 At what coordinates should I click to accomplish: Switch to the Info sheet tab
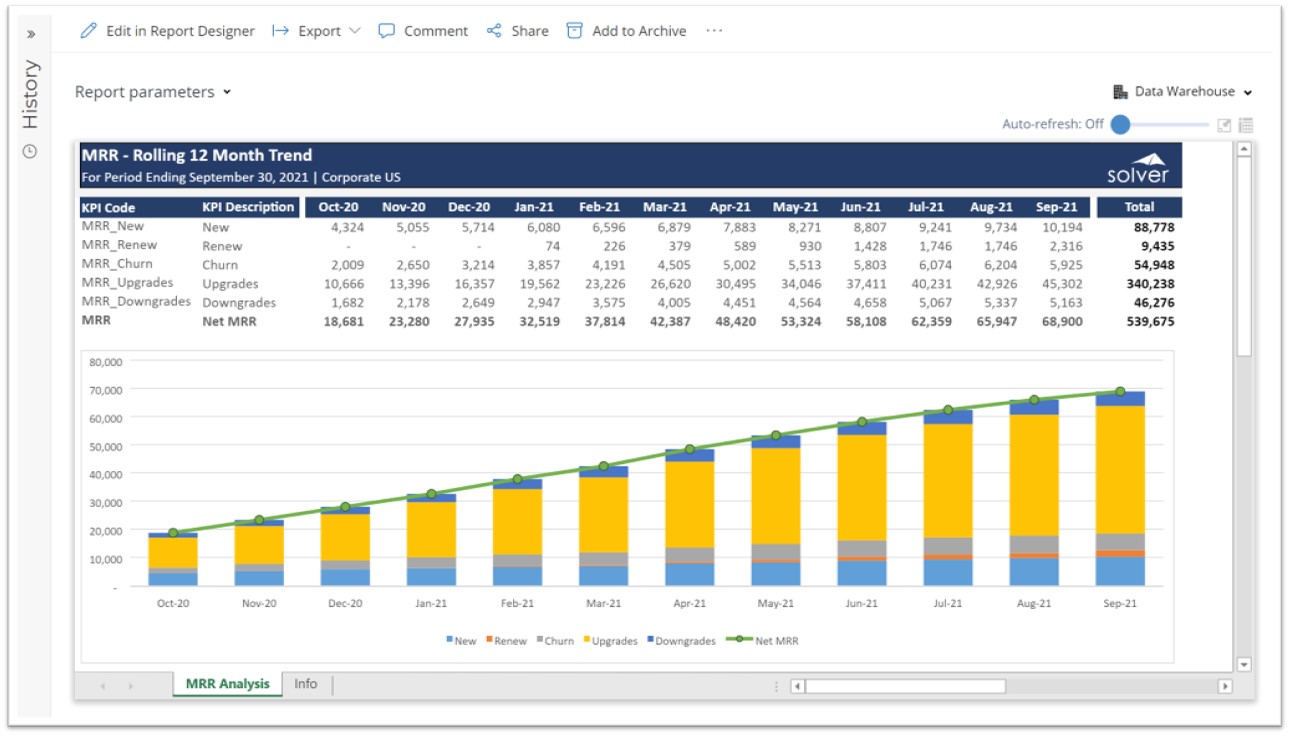(x=306, y=684)
